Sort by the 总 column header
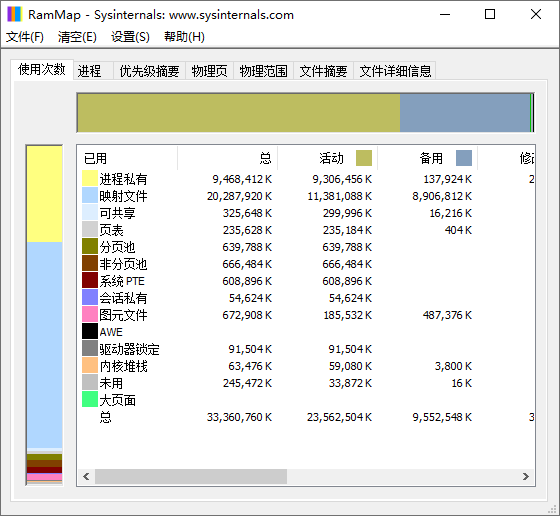This screenshot has width=560, height=516. pos(228,158)
